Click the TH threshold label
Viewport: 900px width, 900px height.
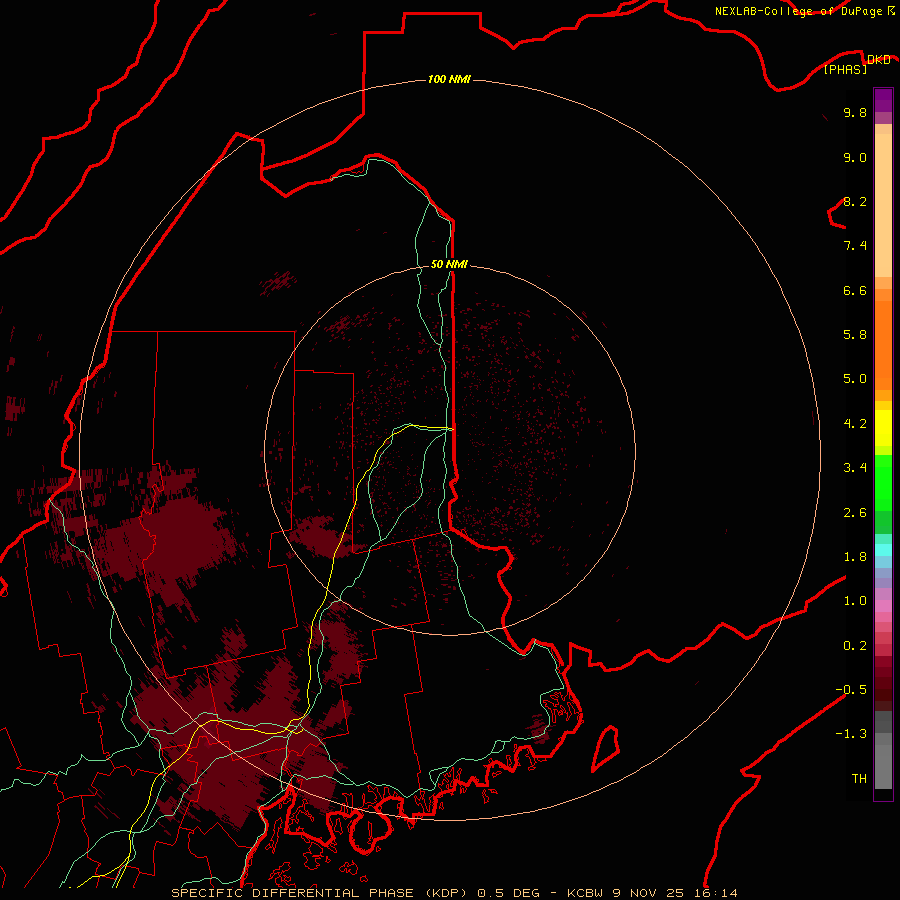(x=859, y=779)
